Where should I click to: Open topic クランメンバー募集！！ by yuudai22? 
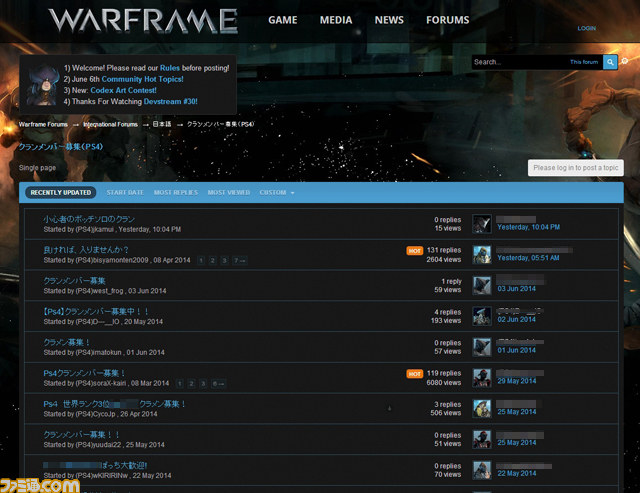pos(81,435)
